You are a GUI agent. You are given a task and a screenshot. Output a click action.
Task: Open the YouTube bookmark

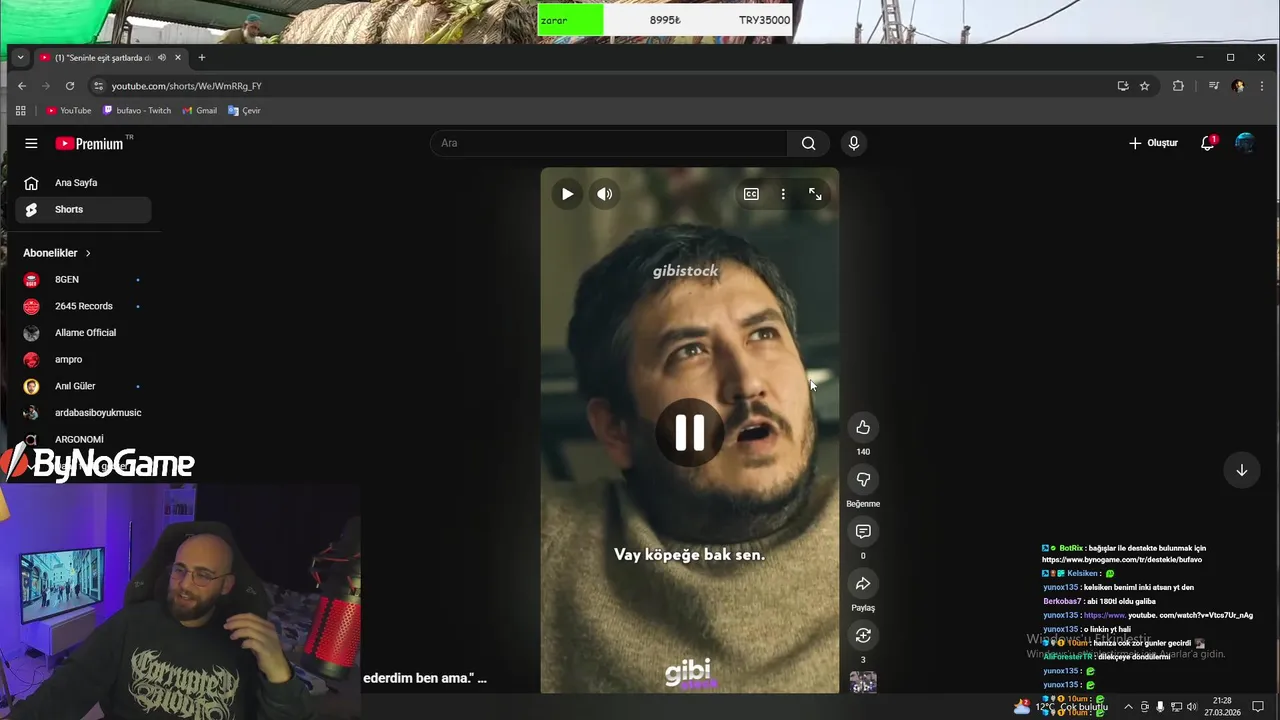pyautogui.click(x=68, y=111)
